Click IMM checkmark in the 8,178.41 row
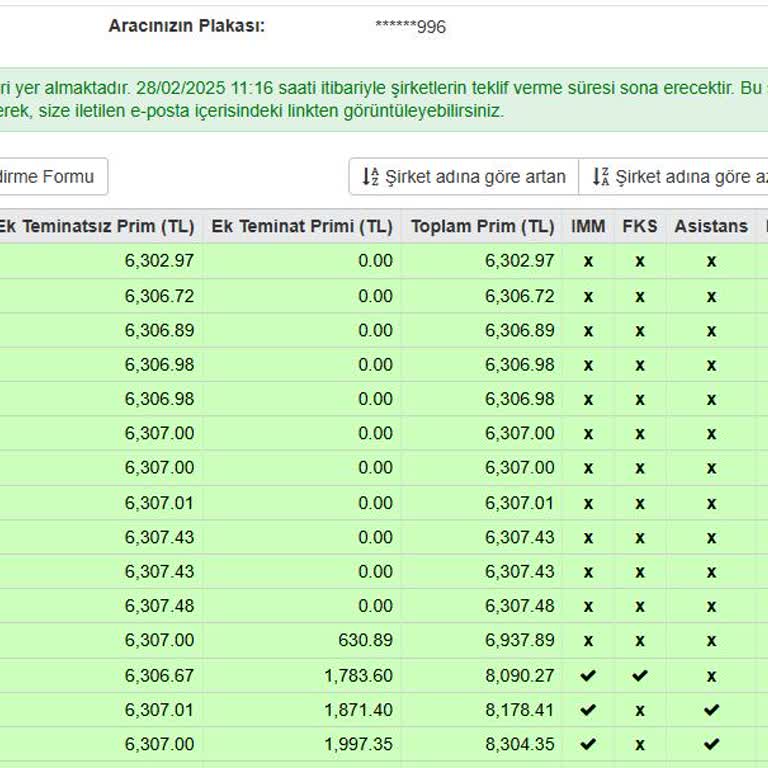The image size is (768, 768). [588, 710]
